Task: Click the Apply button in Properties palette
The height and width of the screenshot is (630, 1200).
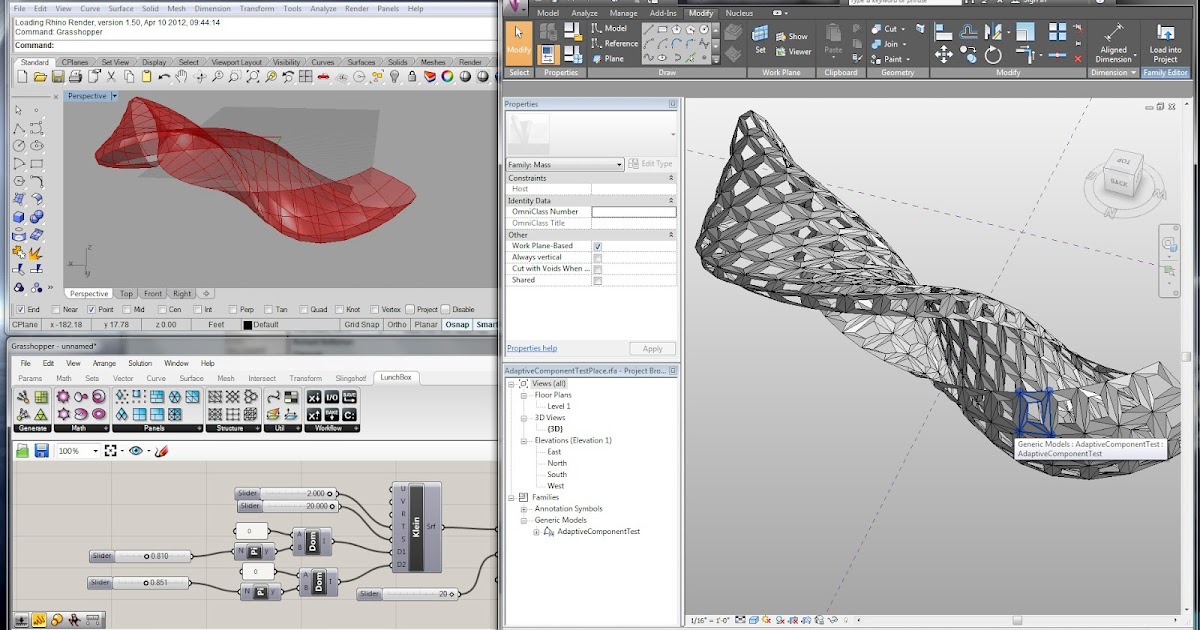Action: point(652,348)
